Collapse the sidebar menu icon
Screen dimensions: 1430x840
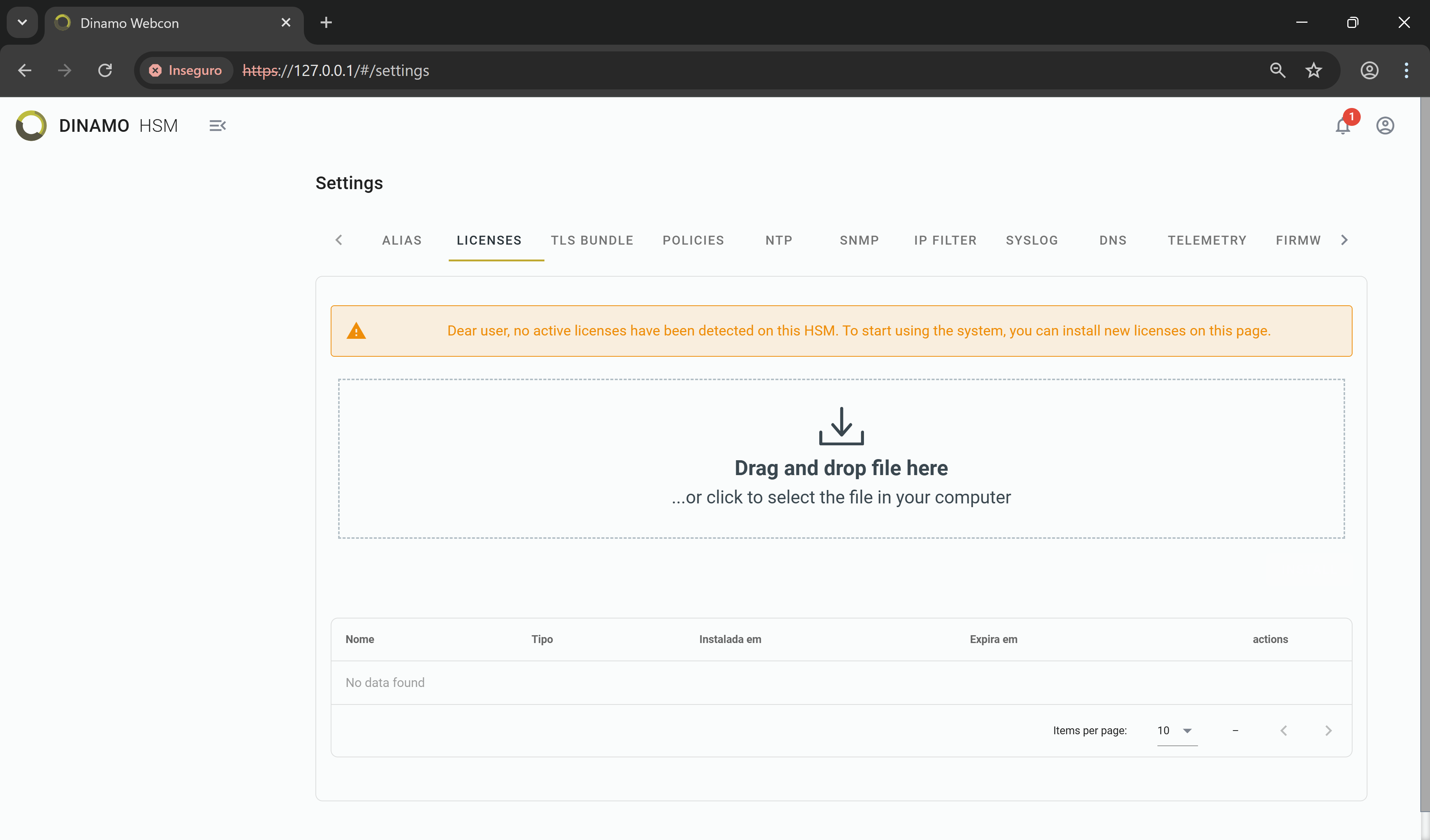coord(217,125)
